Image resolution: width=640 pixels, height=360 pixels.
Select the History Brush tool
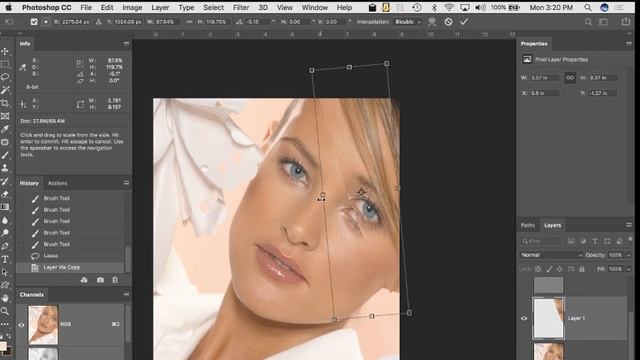[x=5, y=181]
